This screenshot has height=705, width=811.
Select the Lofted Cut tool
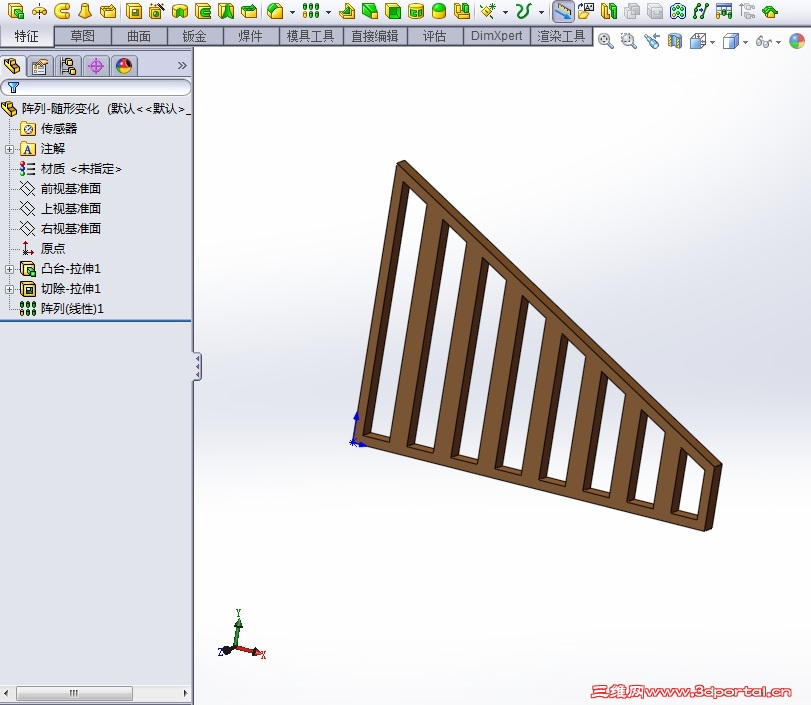click(x=226, y=11)
